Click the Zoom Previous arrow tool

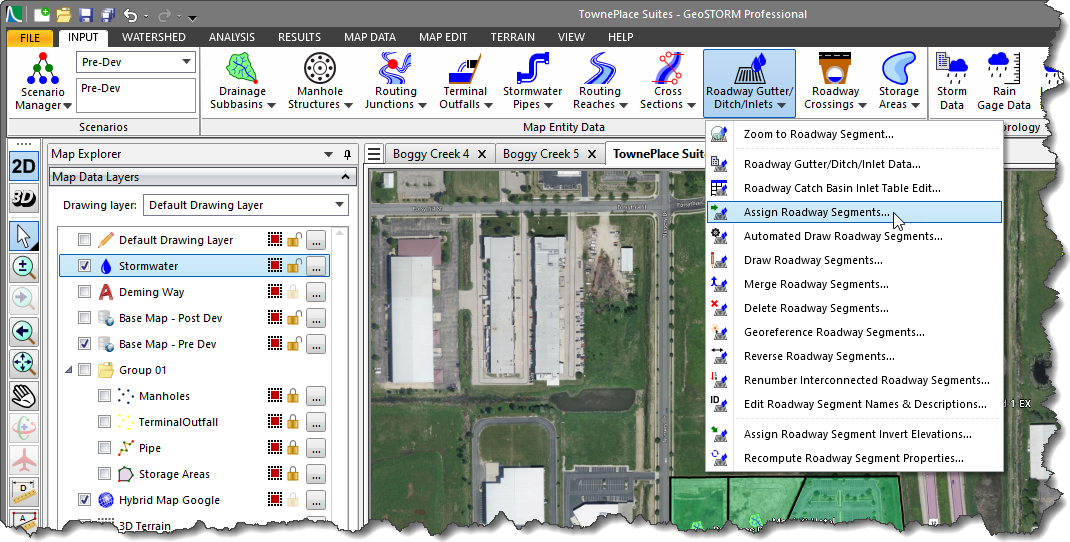point(24,332)
